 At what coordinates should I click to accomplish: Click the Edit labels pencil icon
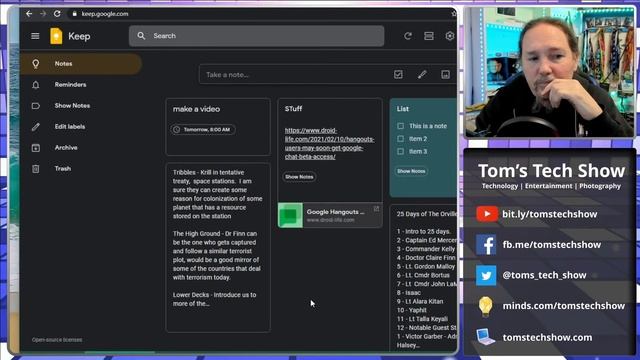(x=36, y=127)
